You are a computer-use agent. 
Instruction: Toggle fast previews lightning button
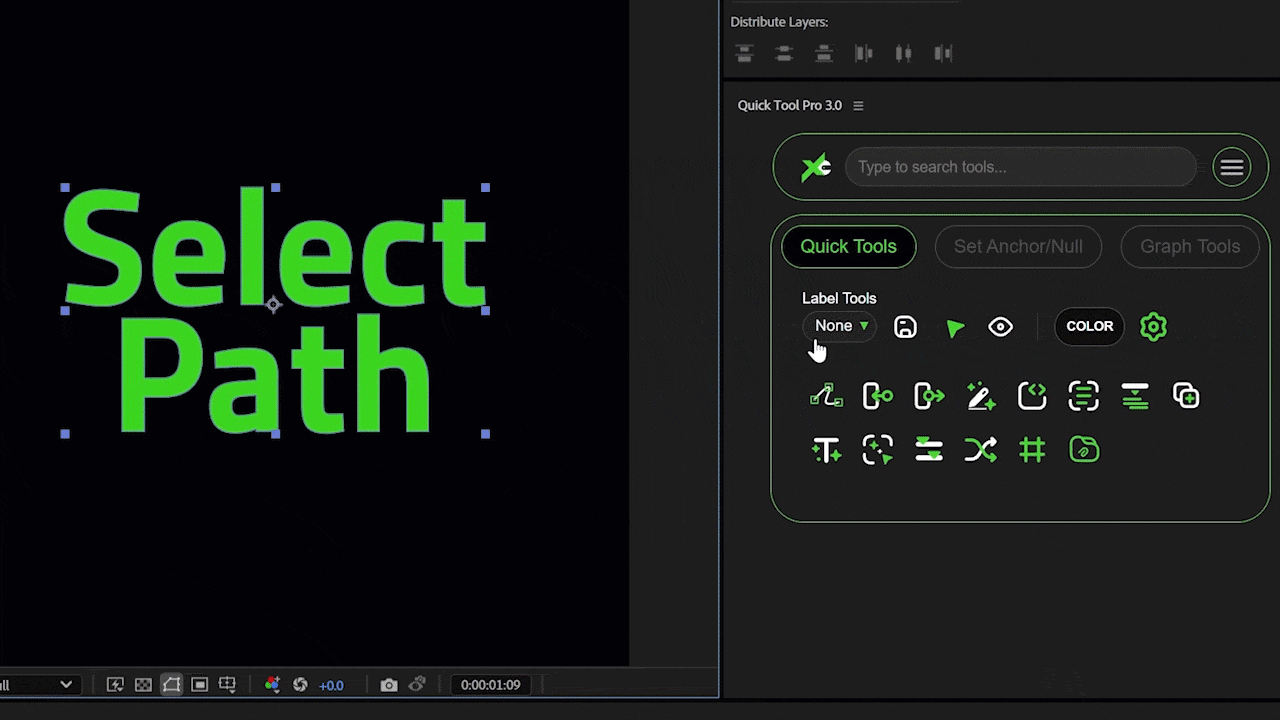click(x=115, y=685)
